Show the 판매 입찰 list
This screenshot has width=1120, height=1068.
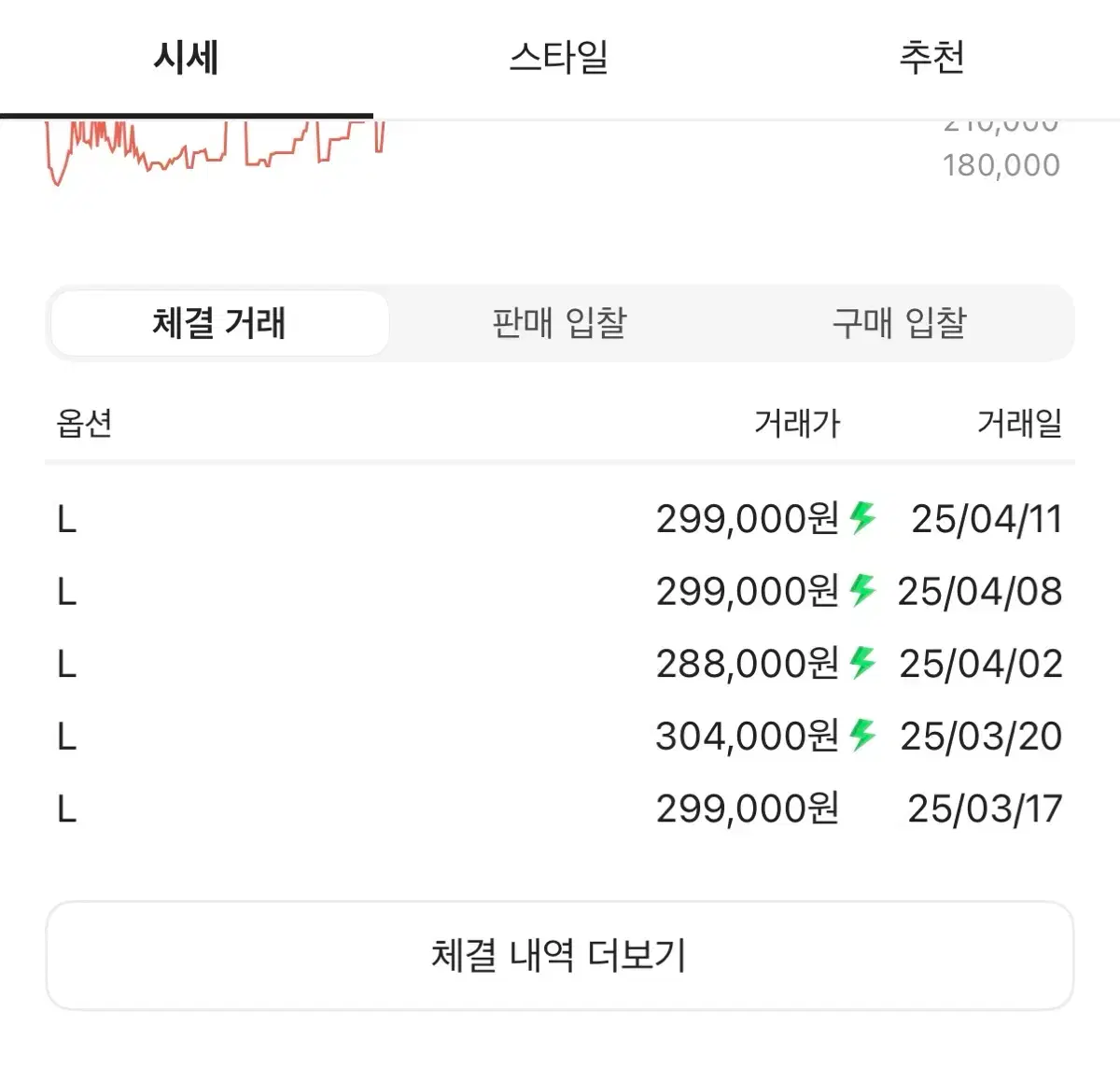point(559,323)
